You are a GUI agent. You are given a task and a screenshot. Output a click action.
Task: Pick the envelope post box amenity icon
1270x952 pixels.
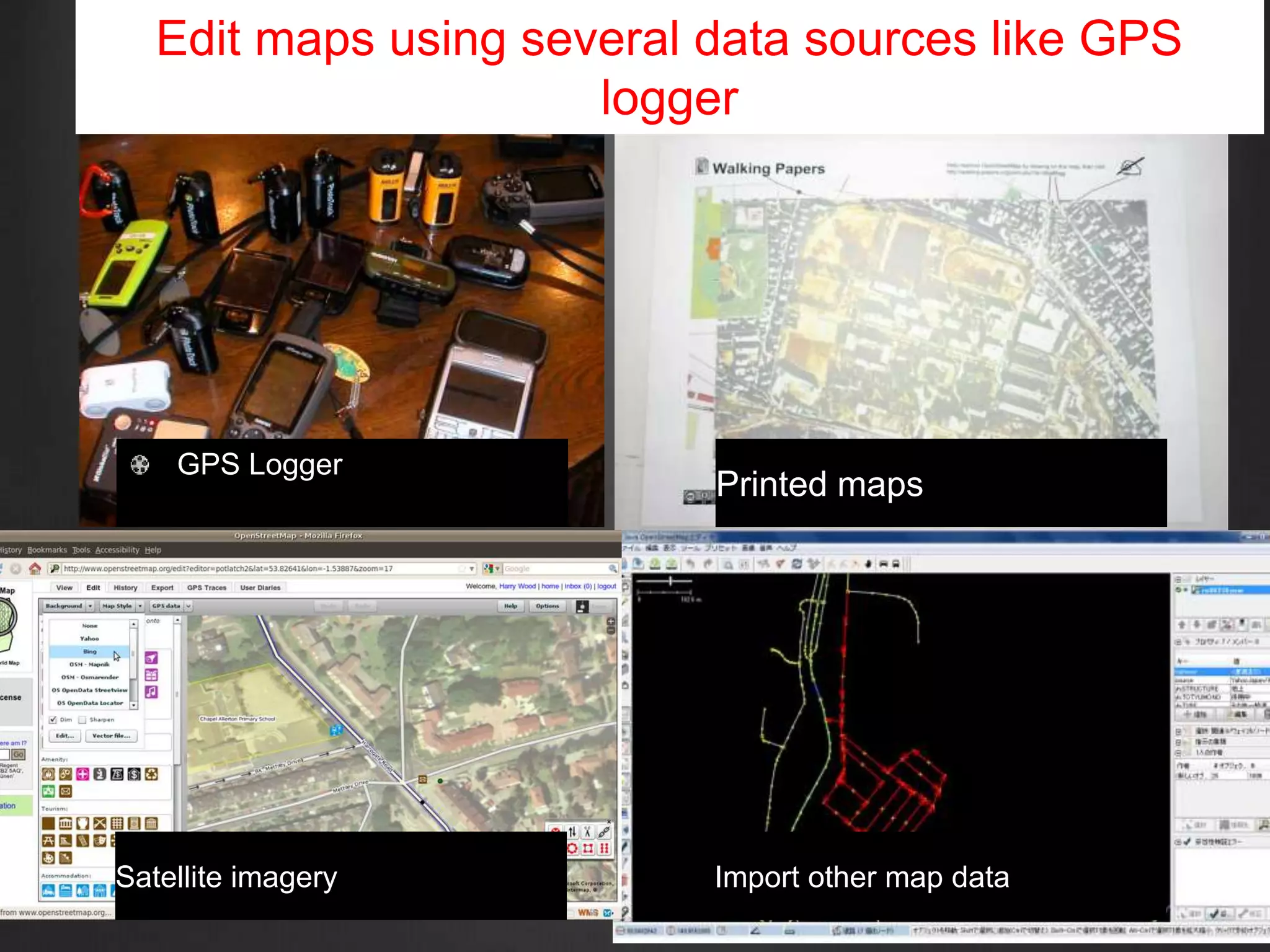(66, 791)
